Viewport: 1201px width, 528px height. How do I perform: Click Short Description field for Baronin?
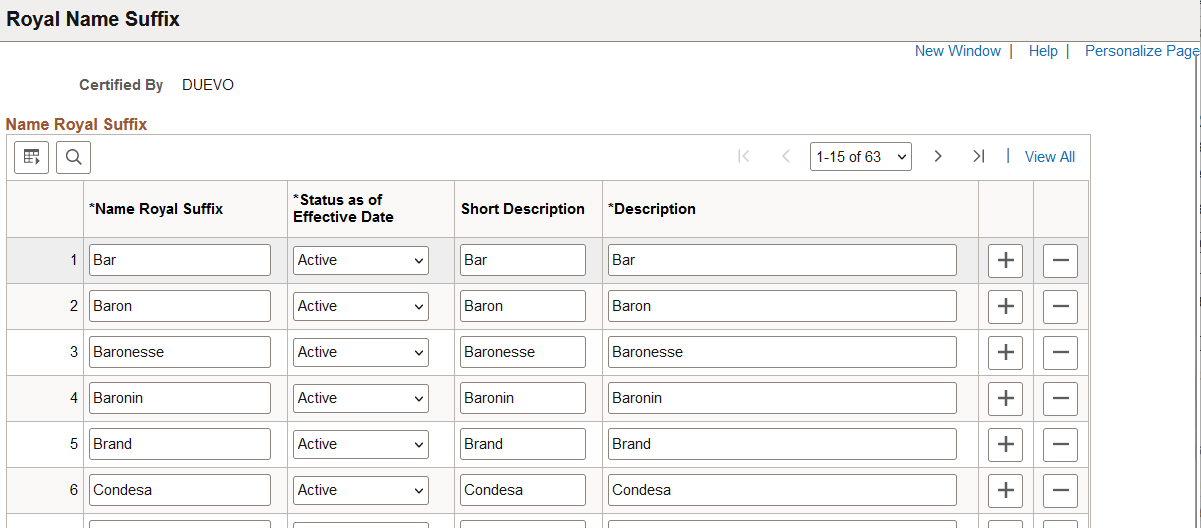pos(523,398)
